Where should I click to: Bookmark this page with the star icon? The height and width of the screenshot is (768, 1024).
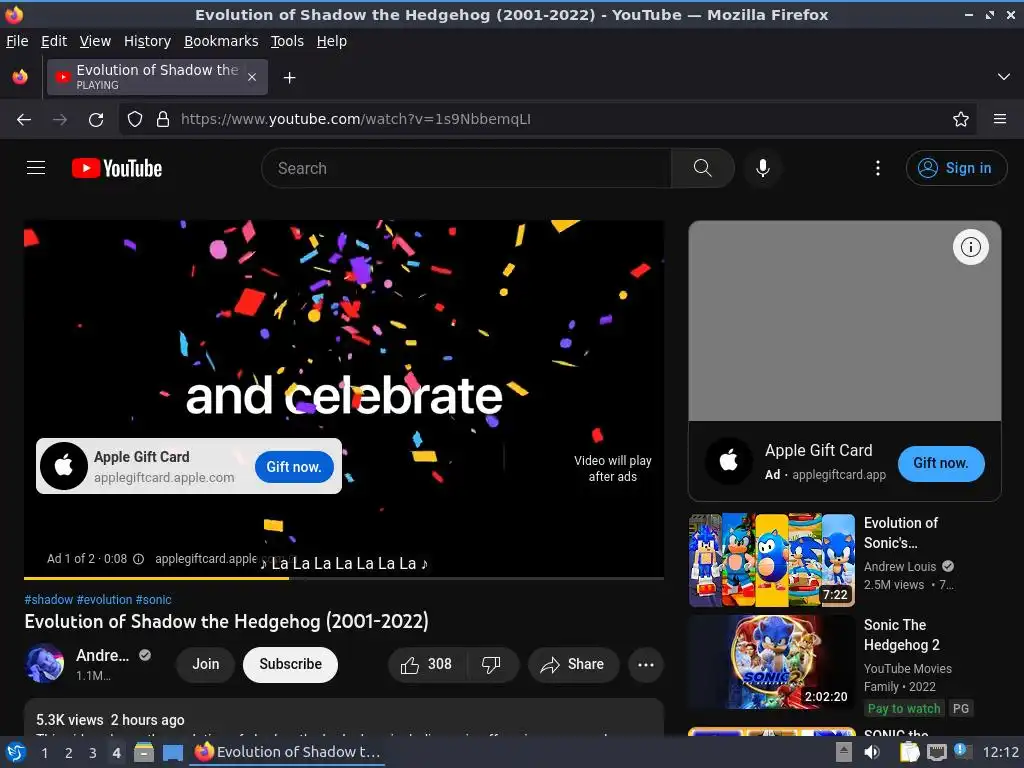(x=960, y=120)
